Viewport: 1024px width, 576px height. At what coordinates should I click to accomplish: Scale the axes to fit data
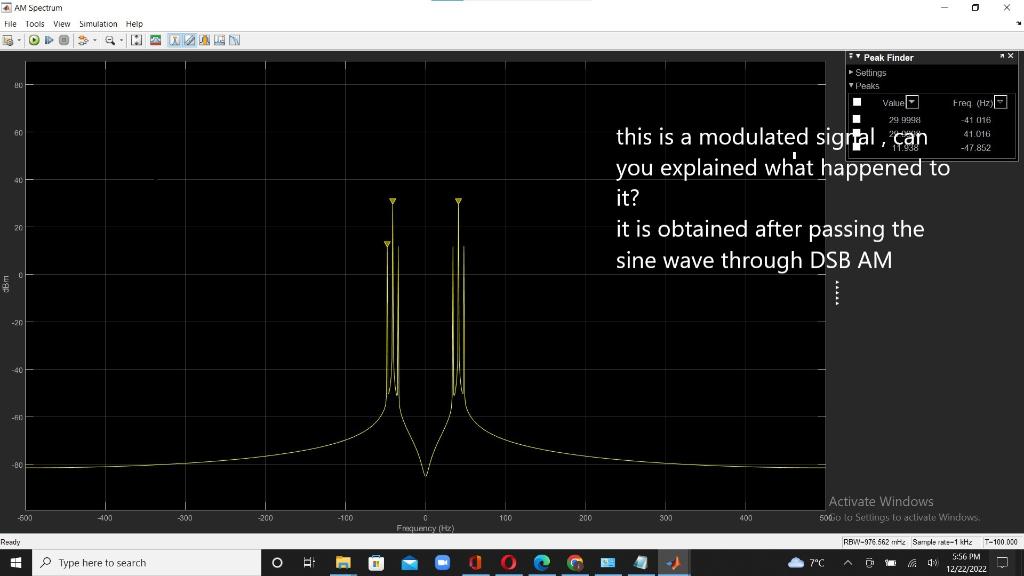coord(136,40)
